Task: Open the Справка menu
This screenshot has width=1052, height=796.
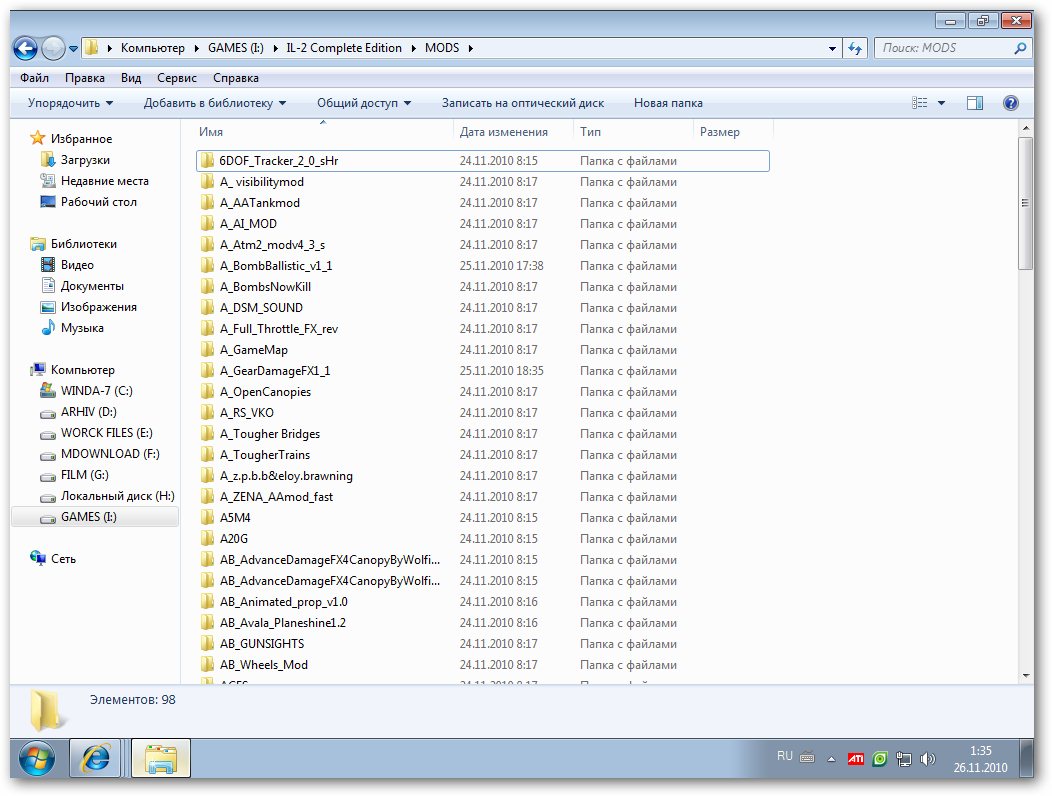Action: coord(235,78)
